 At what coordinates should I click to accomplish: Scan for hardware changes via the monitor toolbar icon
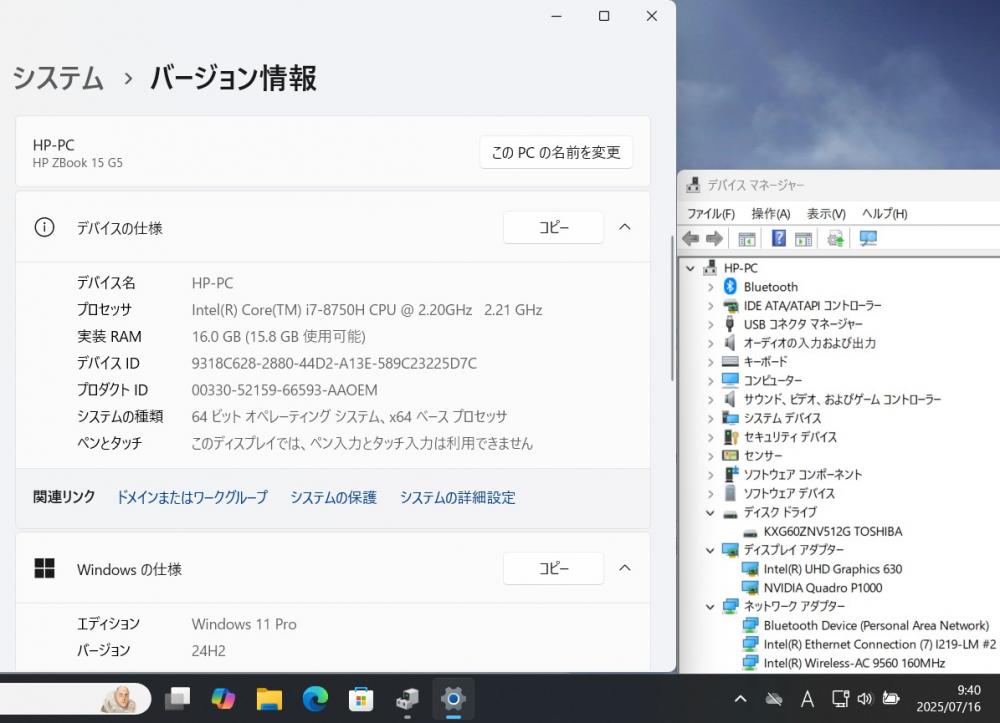(868, 238)
